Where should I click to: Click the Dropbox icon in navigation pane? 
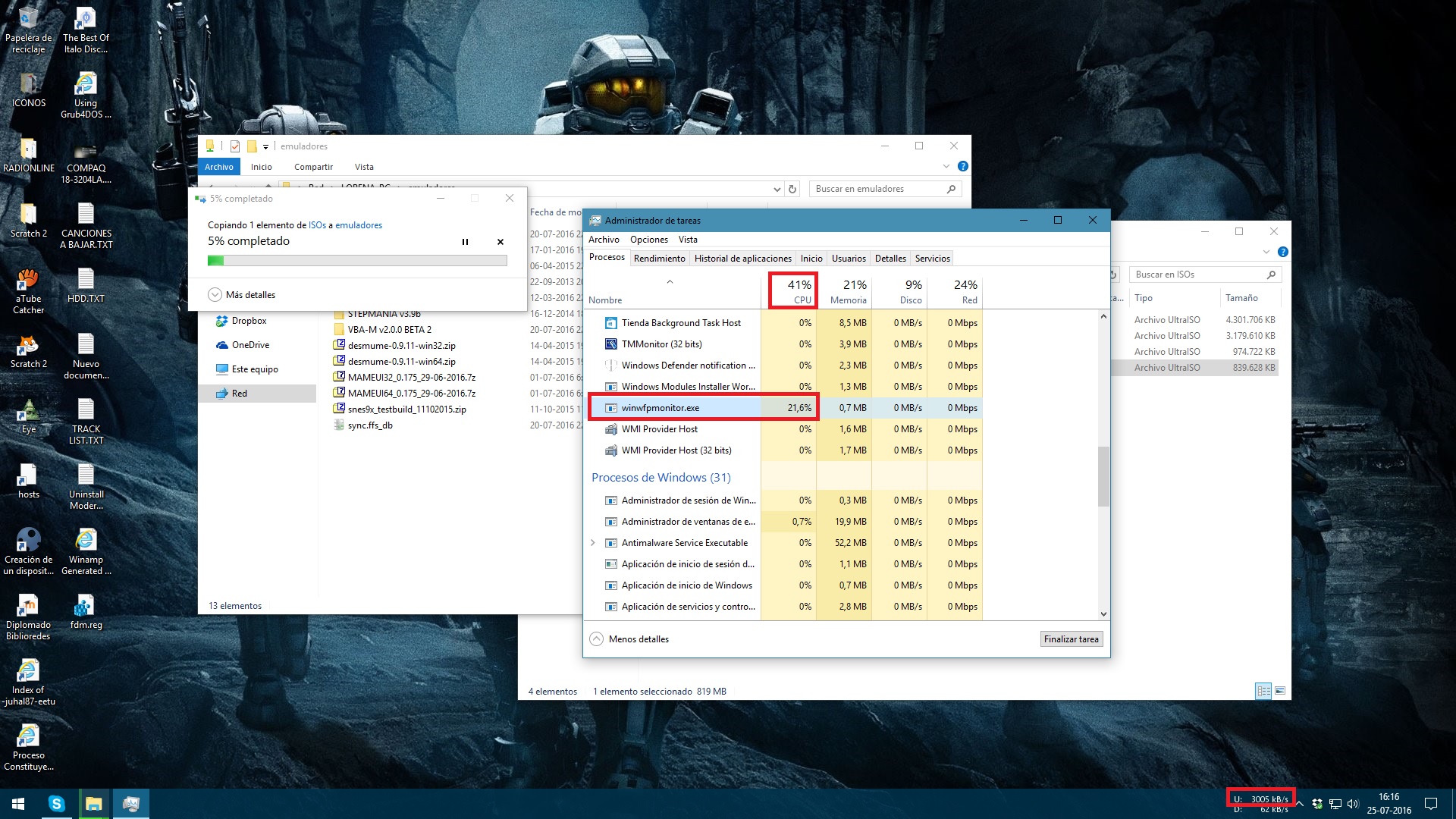click(x=222, y=321)
